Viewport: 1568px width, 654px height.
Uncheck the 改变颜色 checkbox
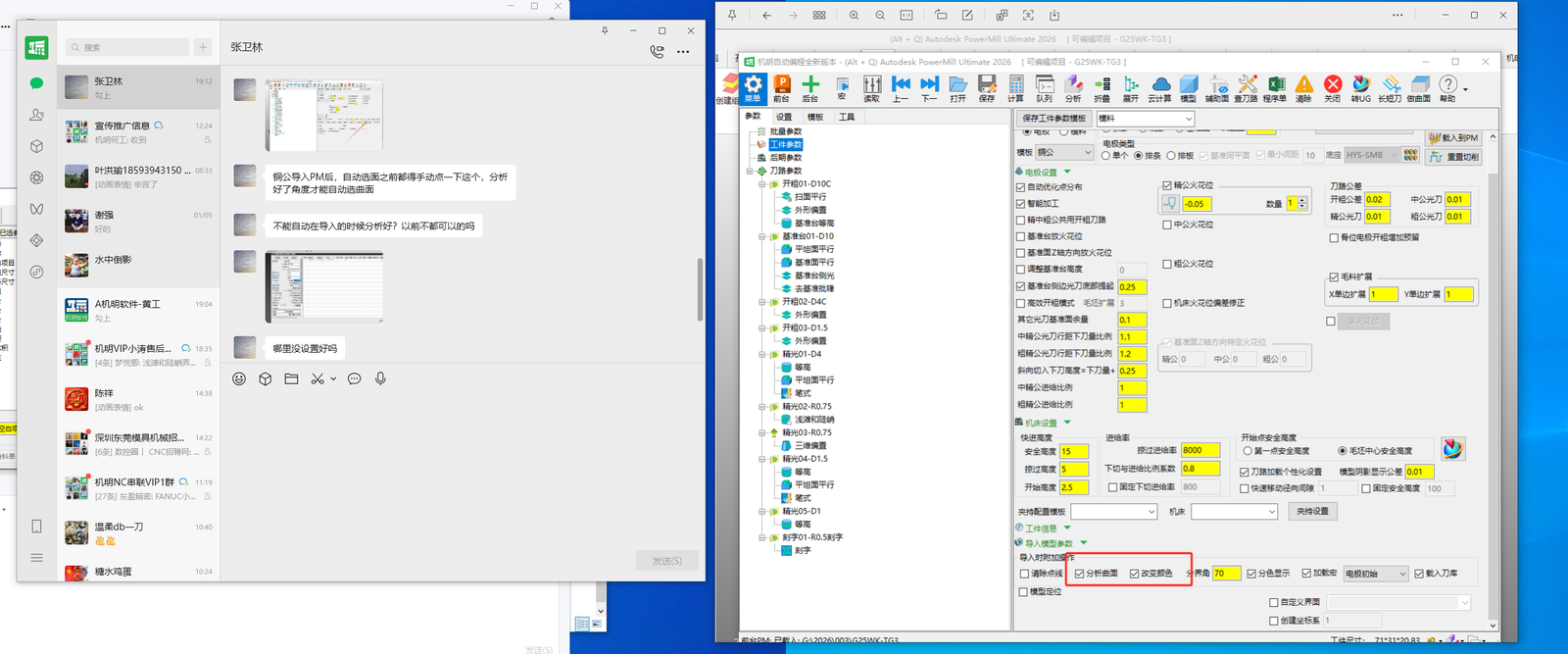tap(1135, 574)
